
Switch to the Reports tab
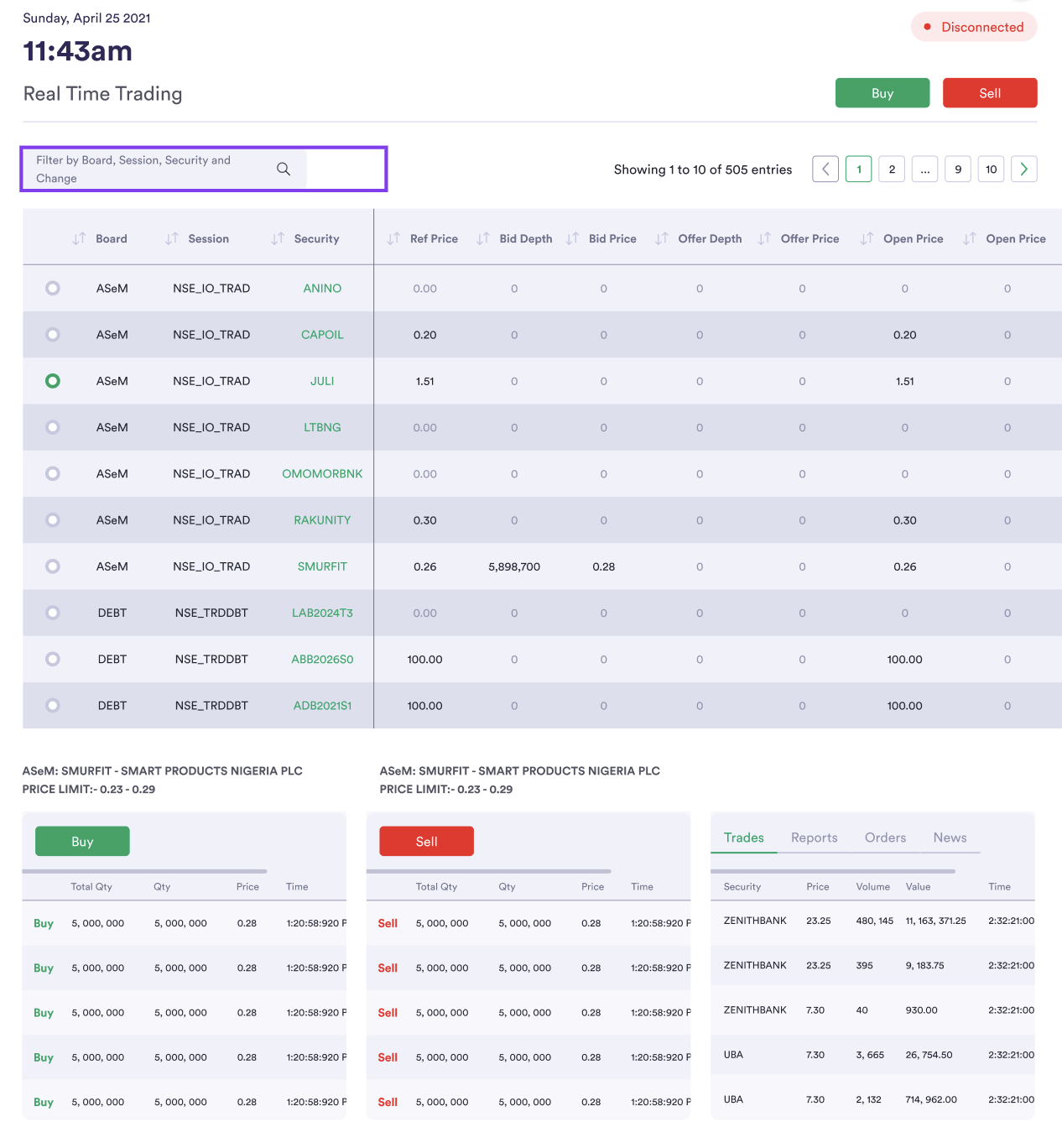(814, 837)
